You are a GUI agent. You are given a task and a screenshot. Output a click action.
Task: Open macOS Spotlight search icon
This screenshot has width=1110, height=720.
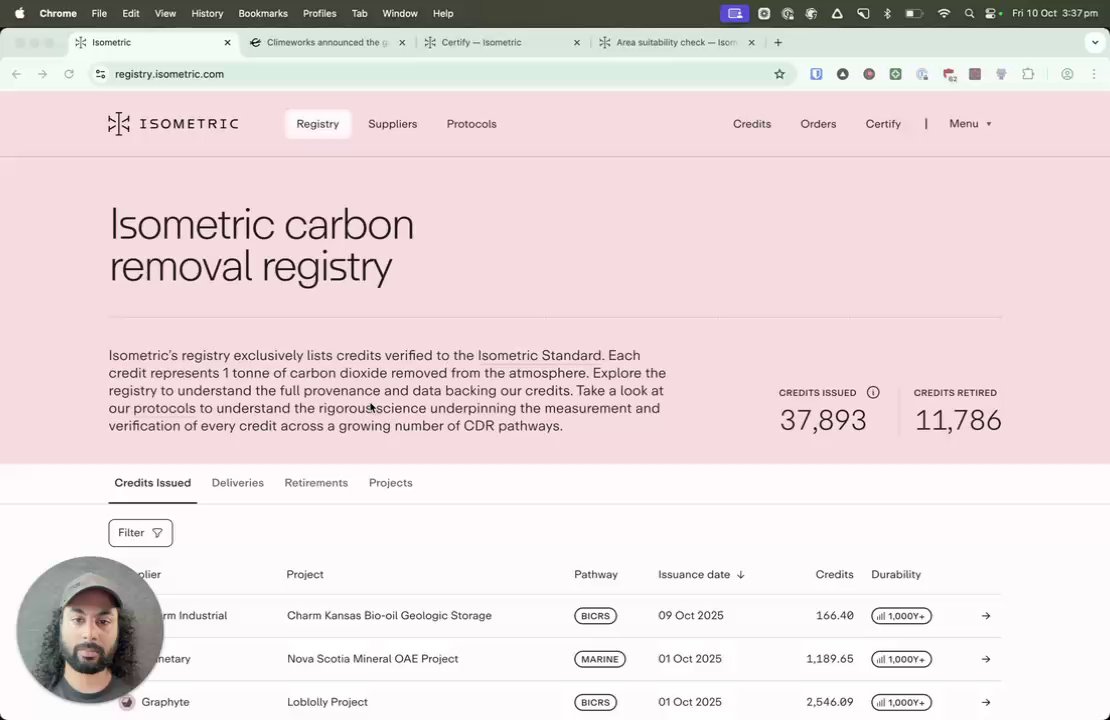click(969, 14)
